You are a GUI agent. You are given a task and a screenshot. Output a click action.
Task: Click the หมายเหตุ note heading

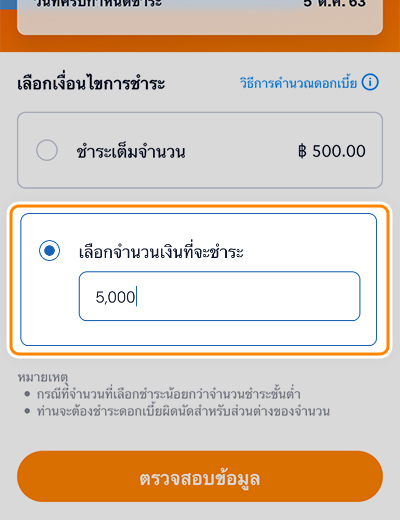click(x=43, y=378)
